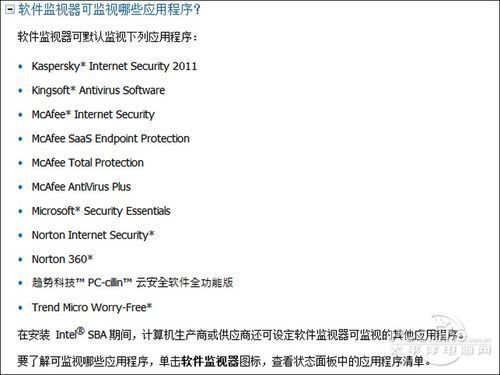Select Kaspersky Internet Security 2011 list item

[x=114, y=66]
